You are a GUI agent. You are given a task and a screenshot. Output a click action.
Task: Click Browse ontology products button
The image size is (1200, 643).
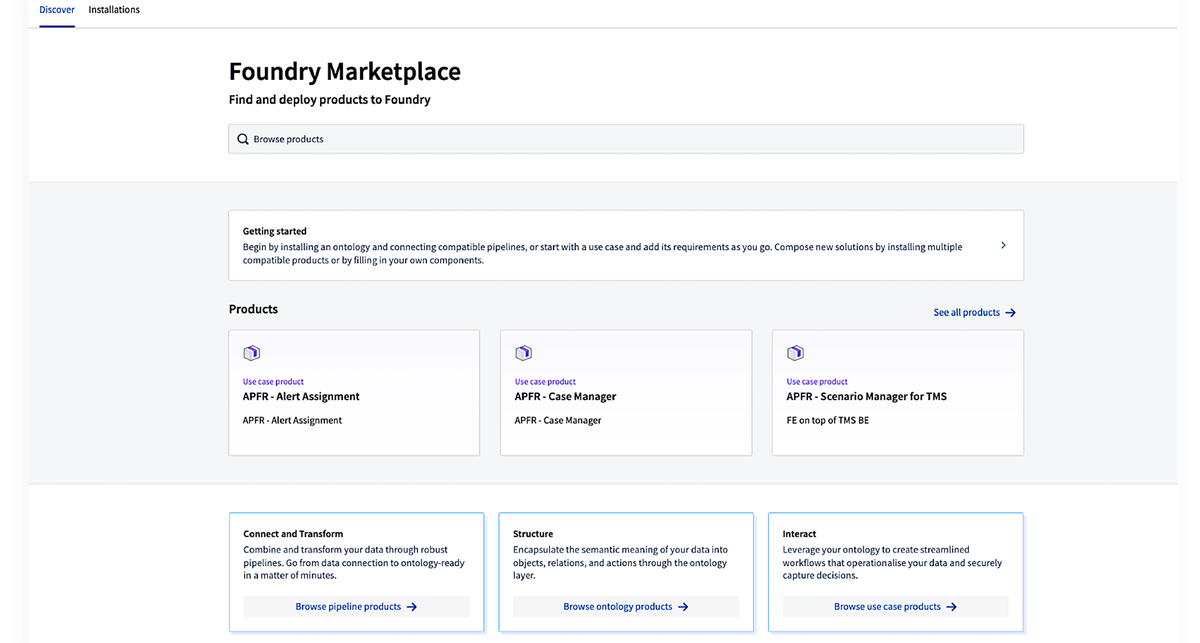point(626,607)
